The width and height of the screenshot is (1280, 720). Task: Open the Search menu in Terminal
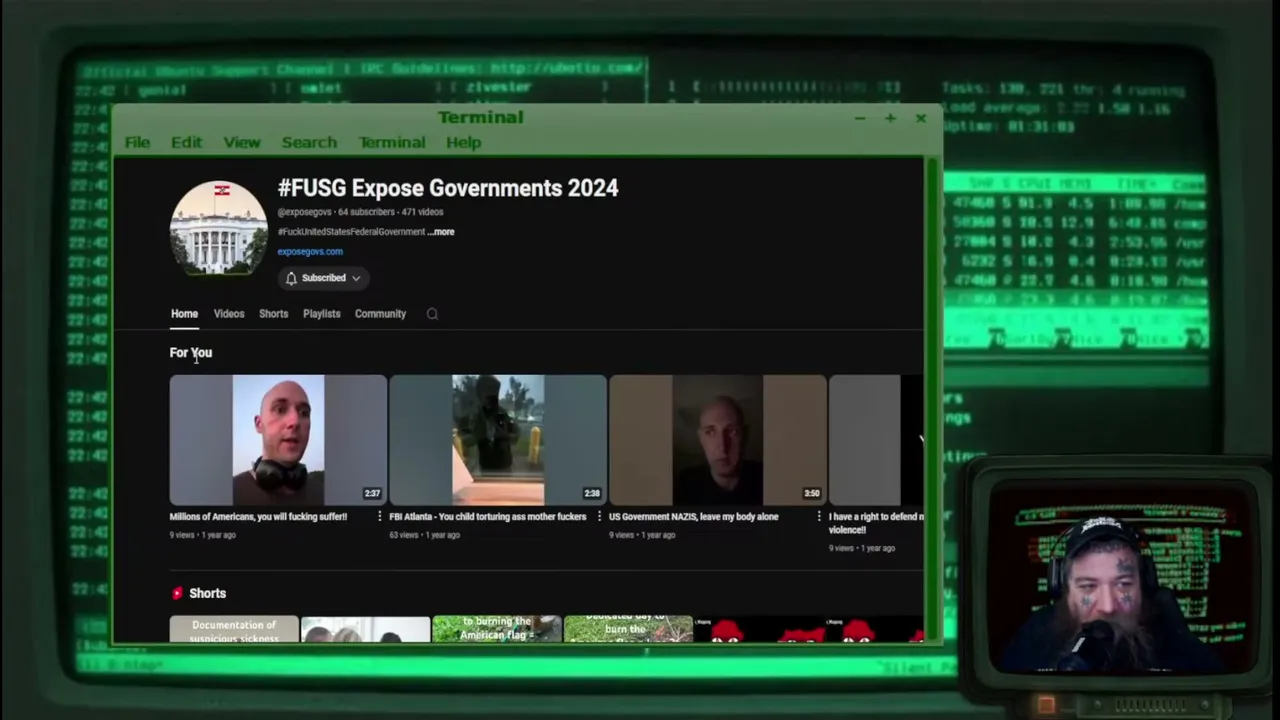pos(309,142)
